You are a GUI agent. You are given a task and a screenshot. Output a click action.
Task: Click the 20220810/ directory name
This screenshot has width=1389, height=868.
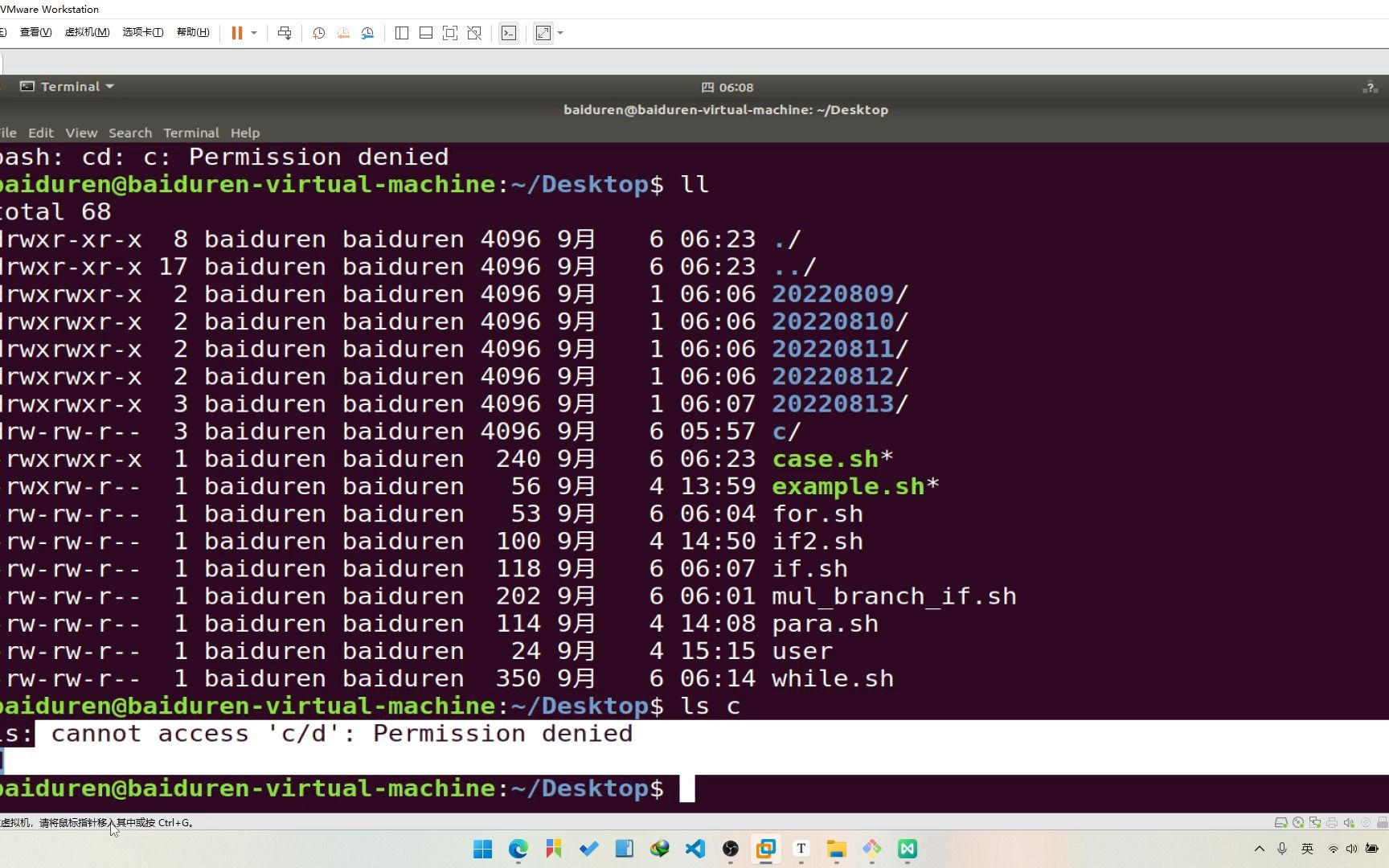pos(840,321)
